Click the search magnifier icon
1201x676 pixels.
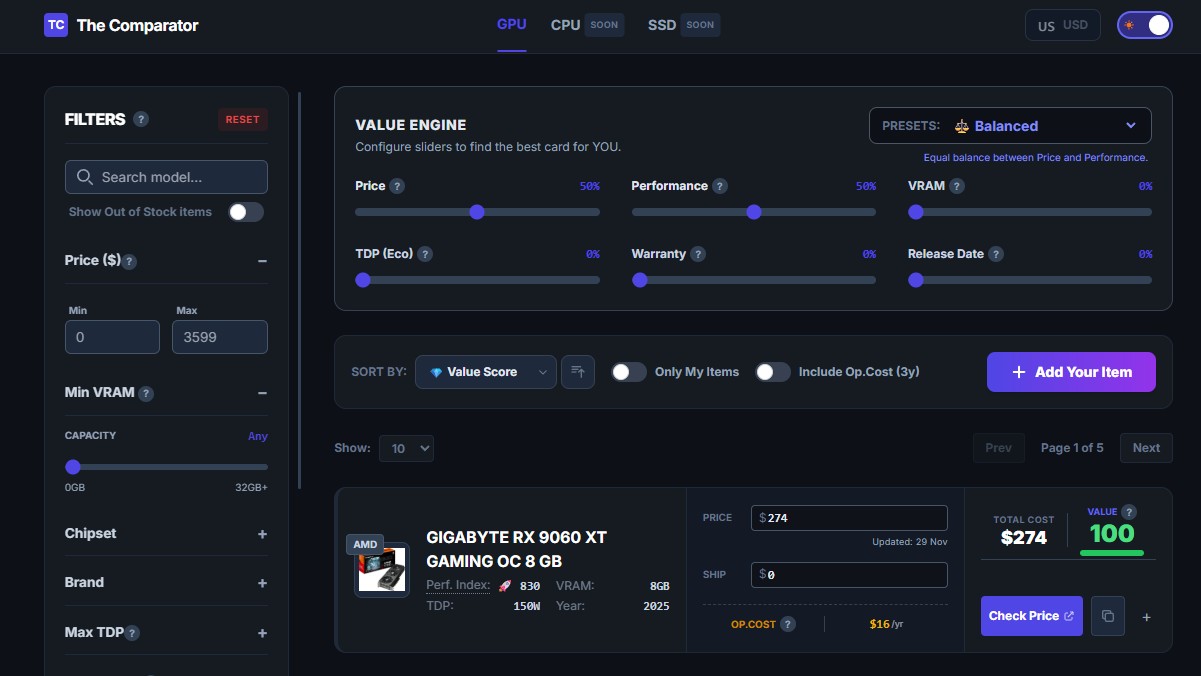tap(85, 177)
